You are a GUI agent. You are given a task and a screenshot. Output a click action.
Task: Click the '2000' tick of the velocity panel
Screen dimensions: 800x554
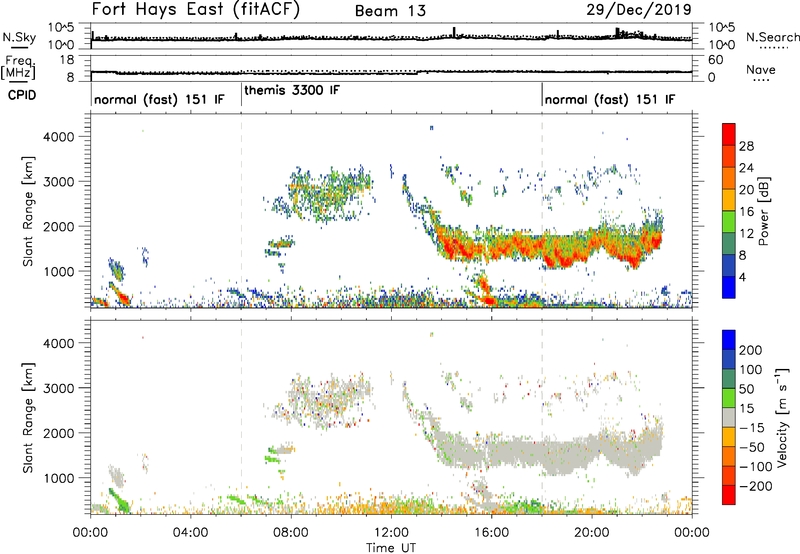(59, 433)
